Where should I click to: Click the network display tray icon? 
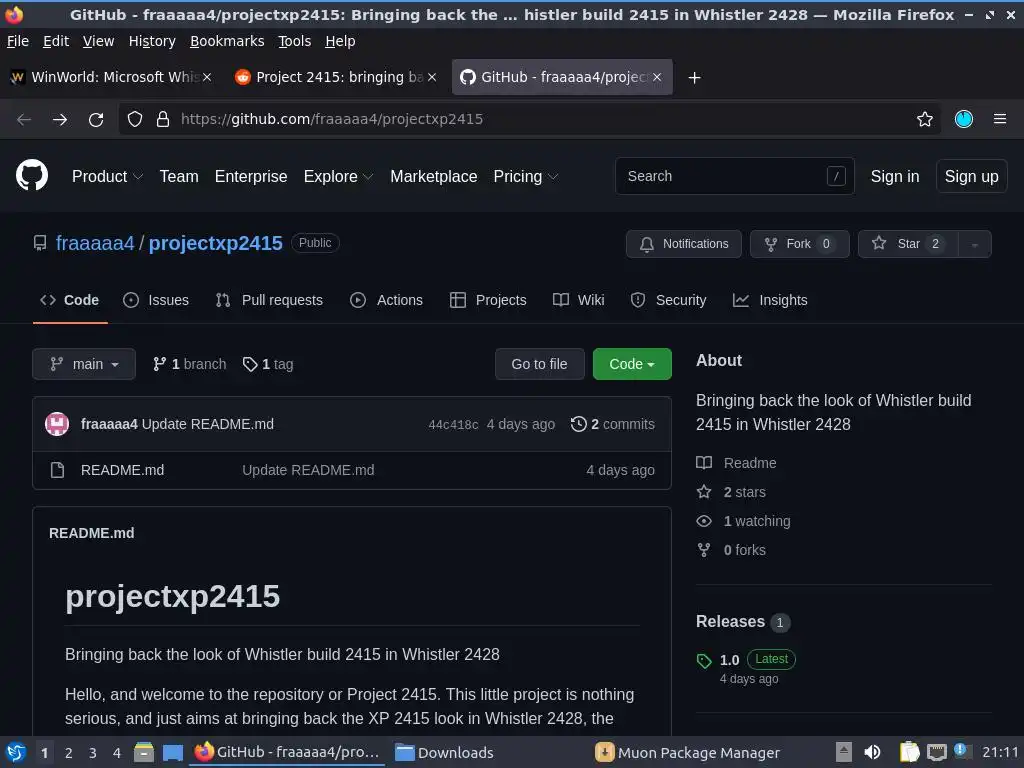tap(936, 752)
